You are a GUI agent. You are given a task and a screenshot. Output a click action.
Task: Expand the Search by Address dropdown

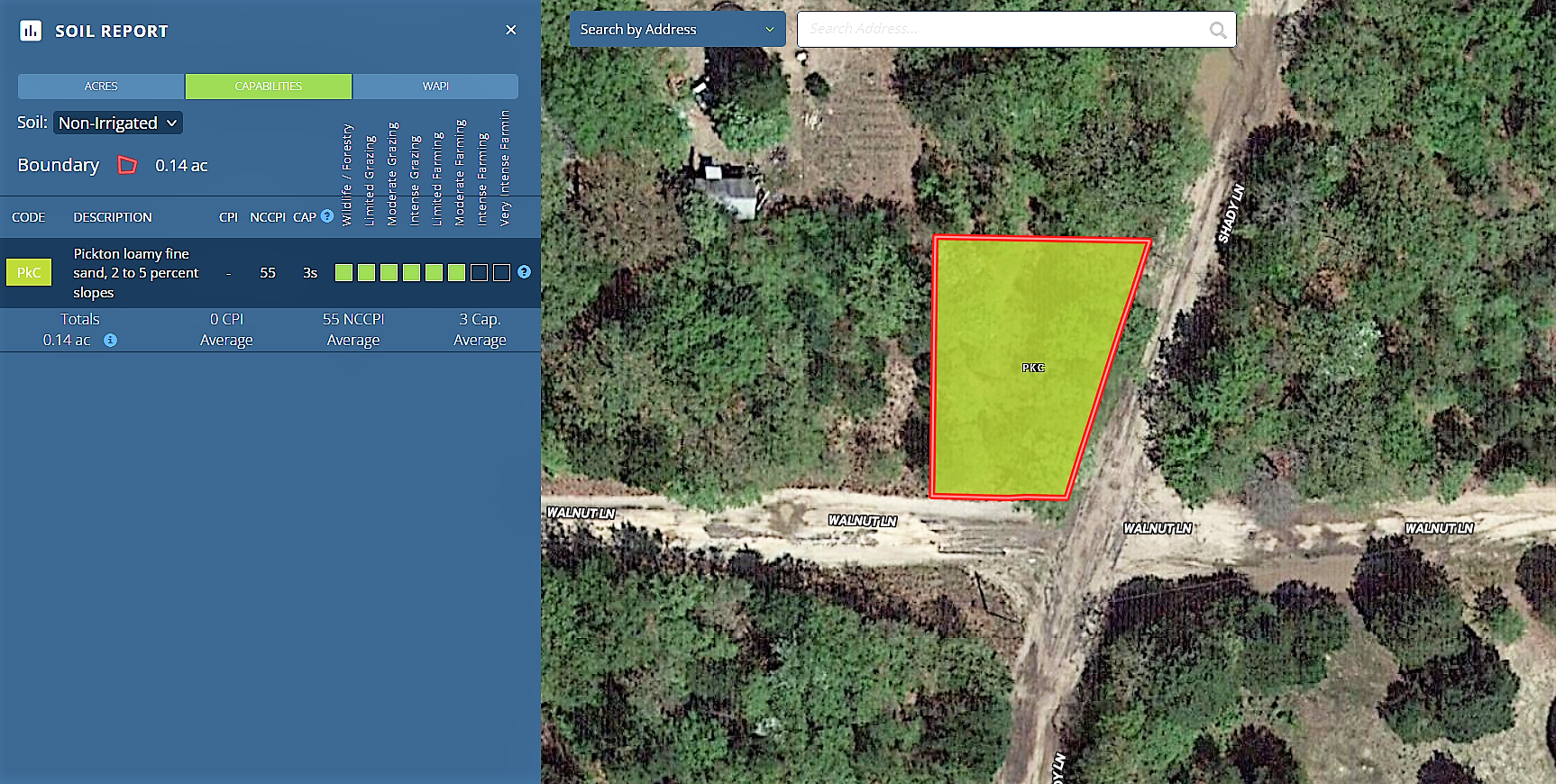677,30
